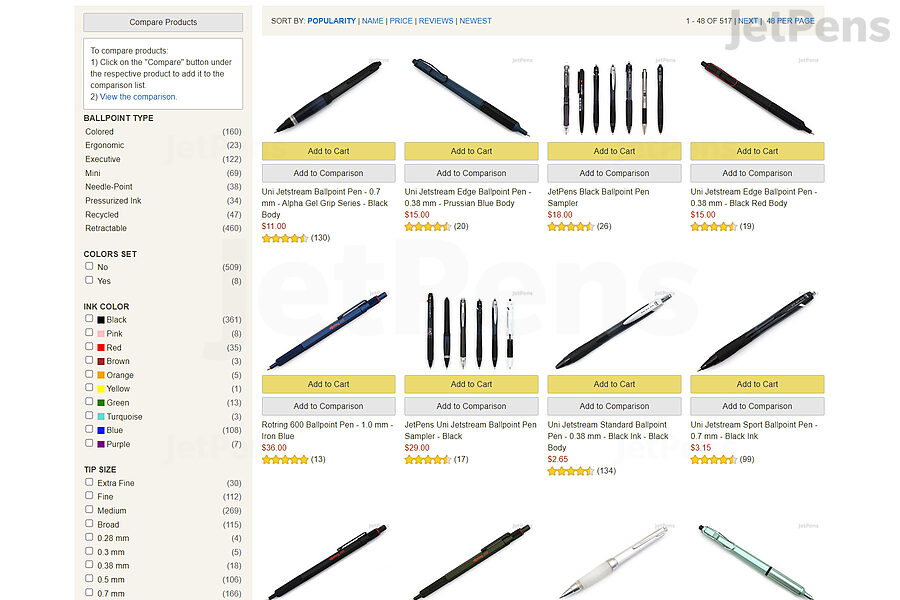Click the stars under Jetstream Sport pen

point(713,459)
